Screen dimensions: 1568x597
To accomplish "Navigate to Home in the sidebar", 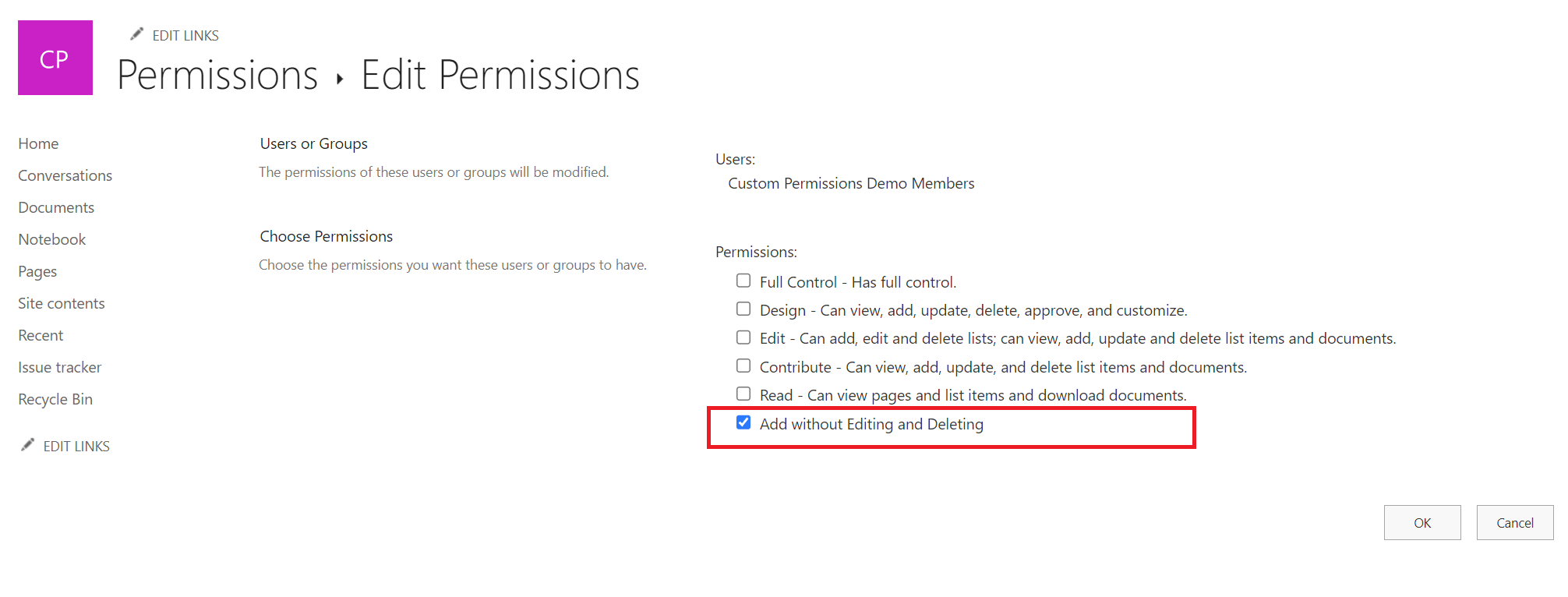I will [38, 143].
